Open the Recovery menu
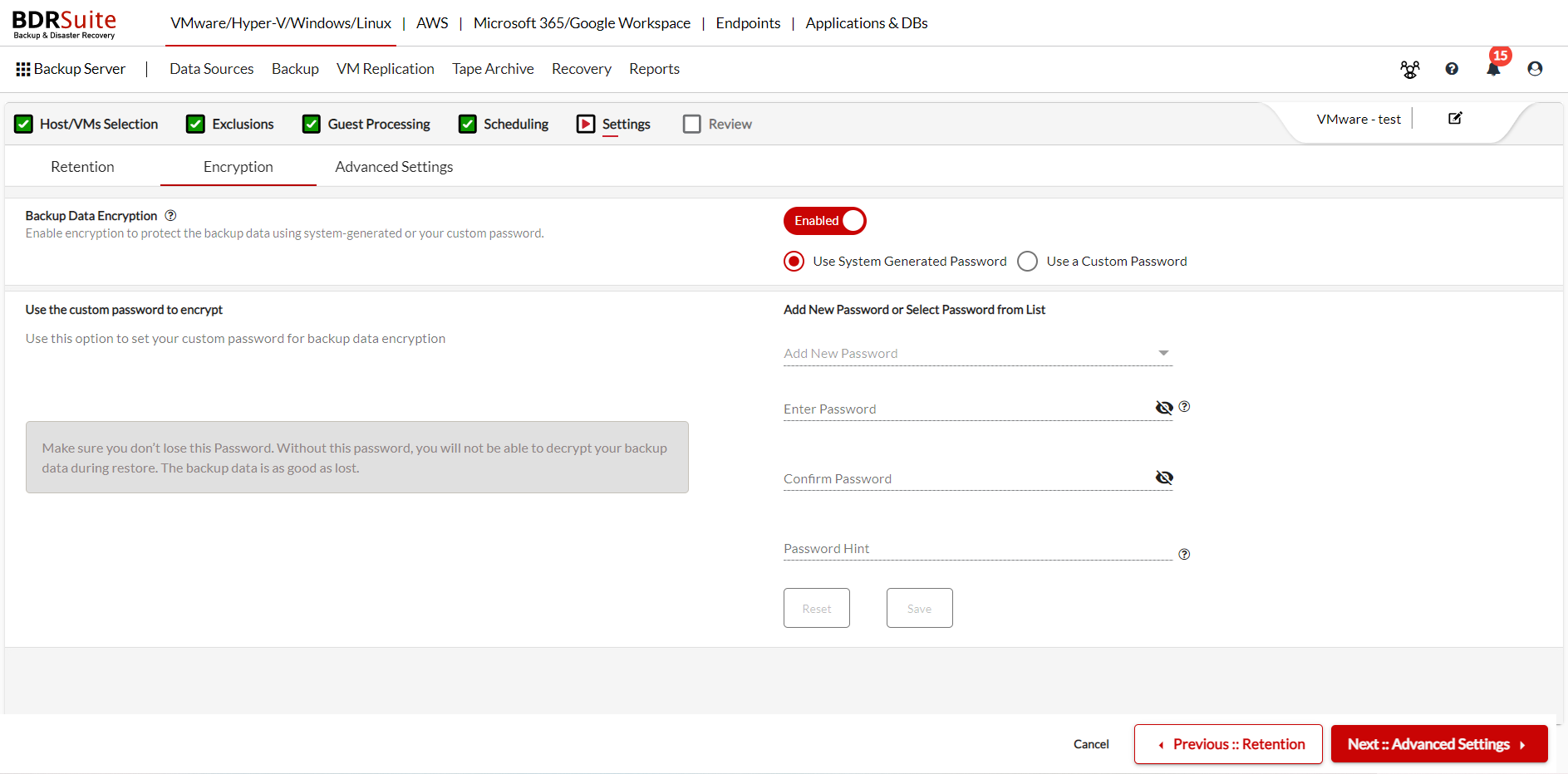The width and height of the screenshot is (1568, 774). [x=582, y=69]
